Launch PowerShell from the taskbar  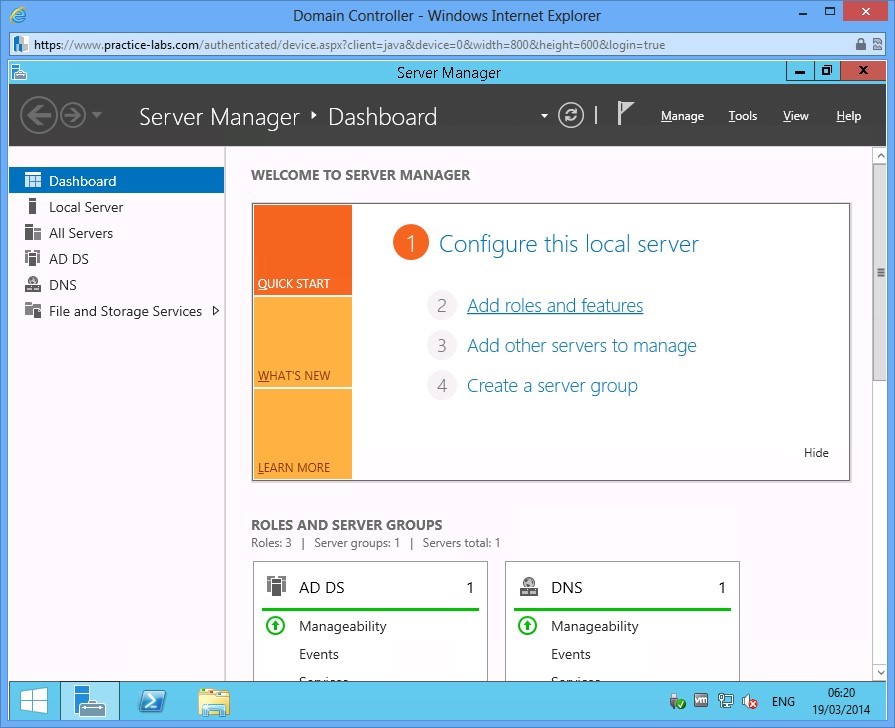(151, 700)
